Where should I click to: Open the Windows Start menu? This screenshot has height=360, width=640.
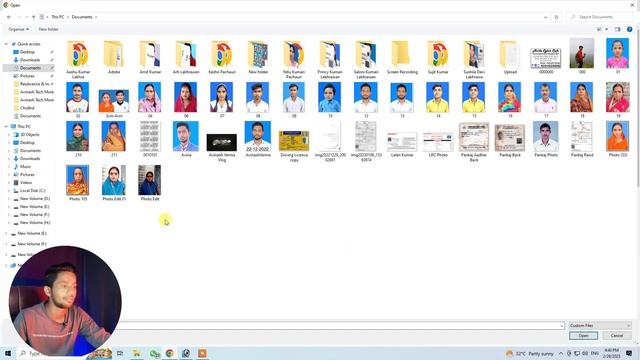[7, 353]
